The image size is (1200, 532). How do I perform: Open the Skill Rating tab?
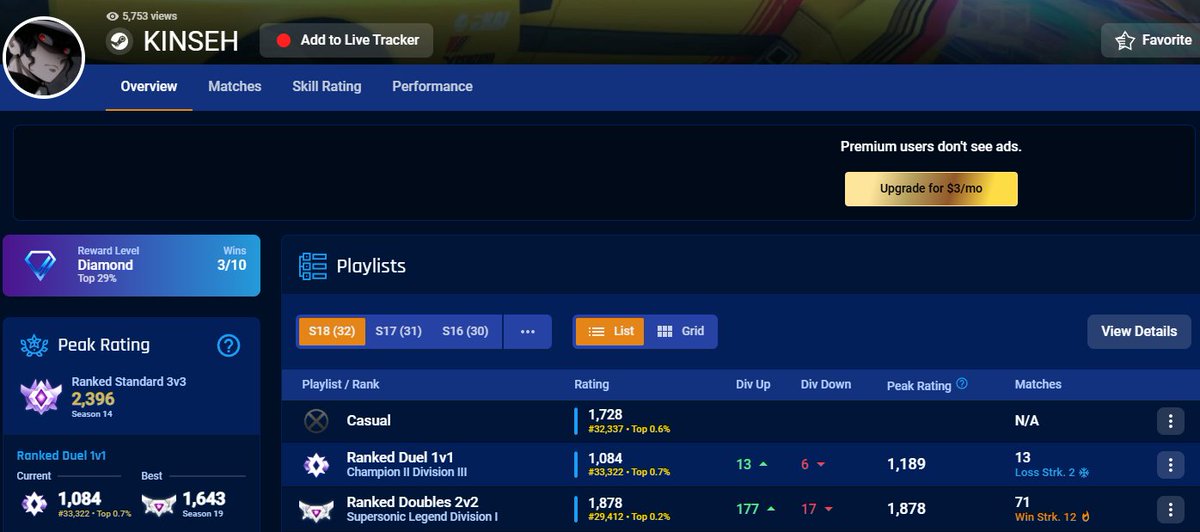tap(327, 87)
